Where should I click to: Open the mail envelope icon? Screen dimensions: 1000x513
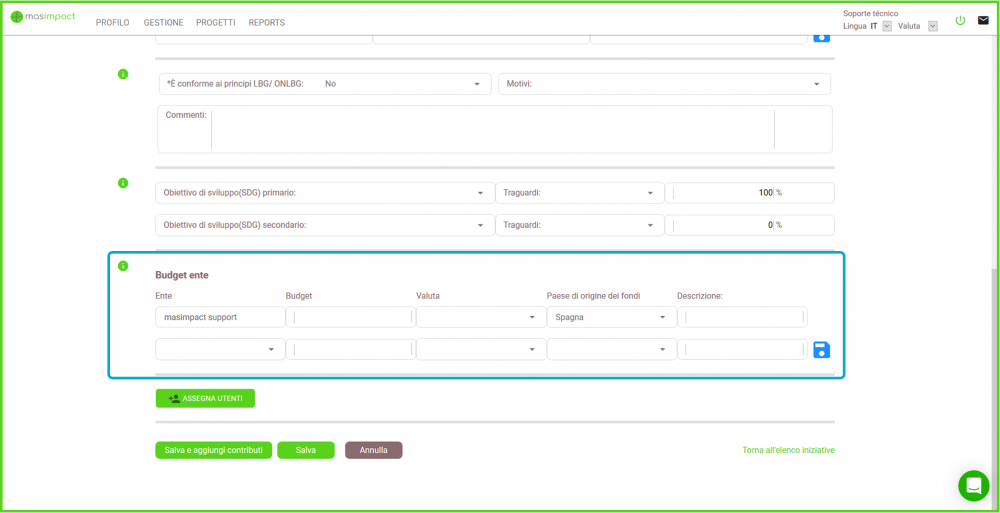point(983,20)
